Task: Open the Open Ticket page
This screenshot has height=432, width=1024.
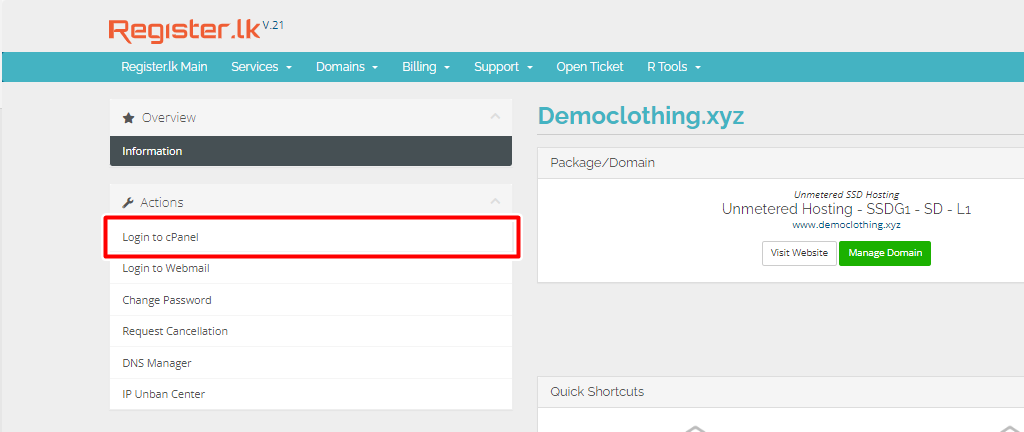Action: 590,67
